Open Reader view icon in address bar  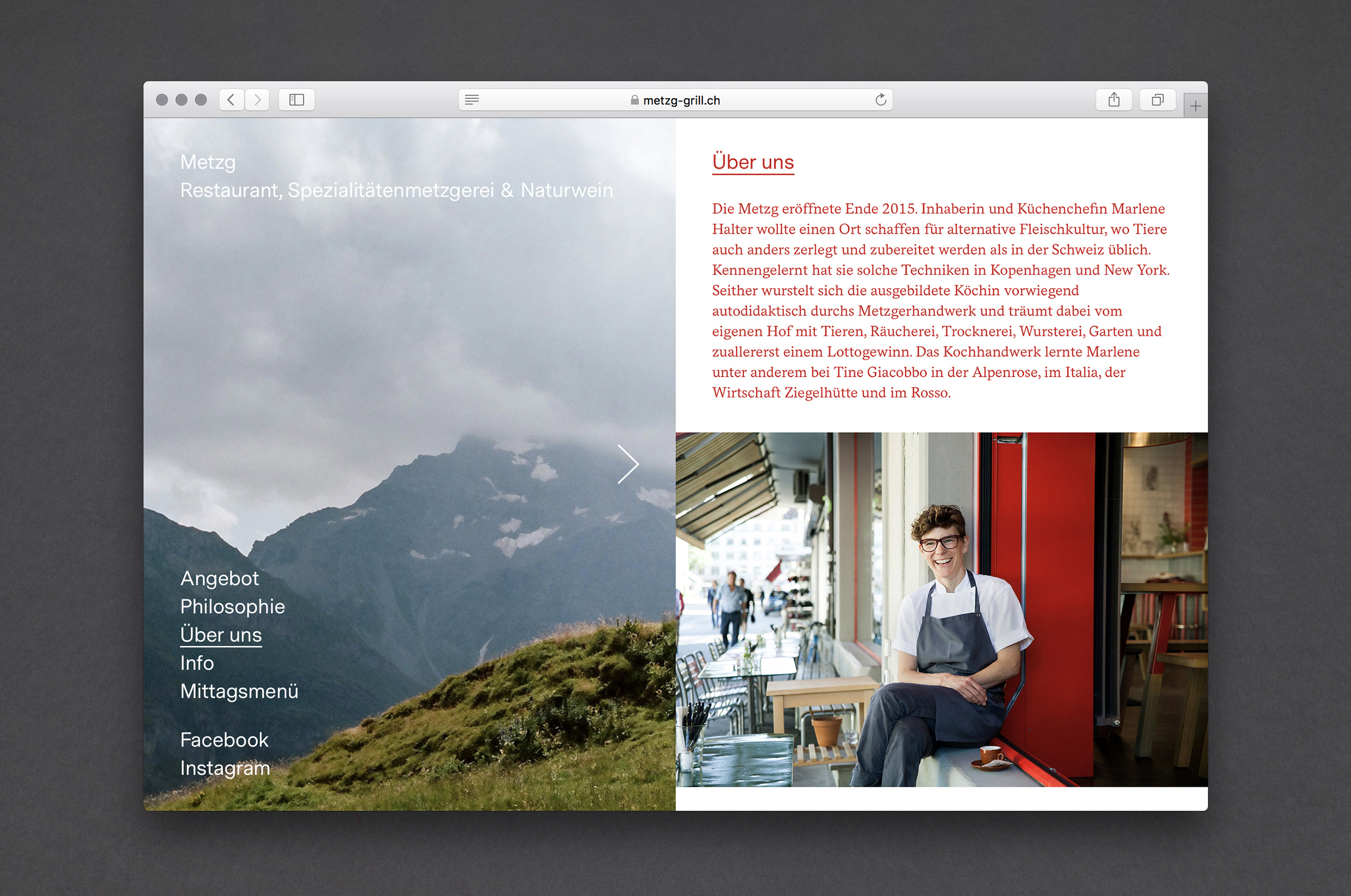(471, 100)
